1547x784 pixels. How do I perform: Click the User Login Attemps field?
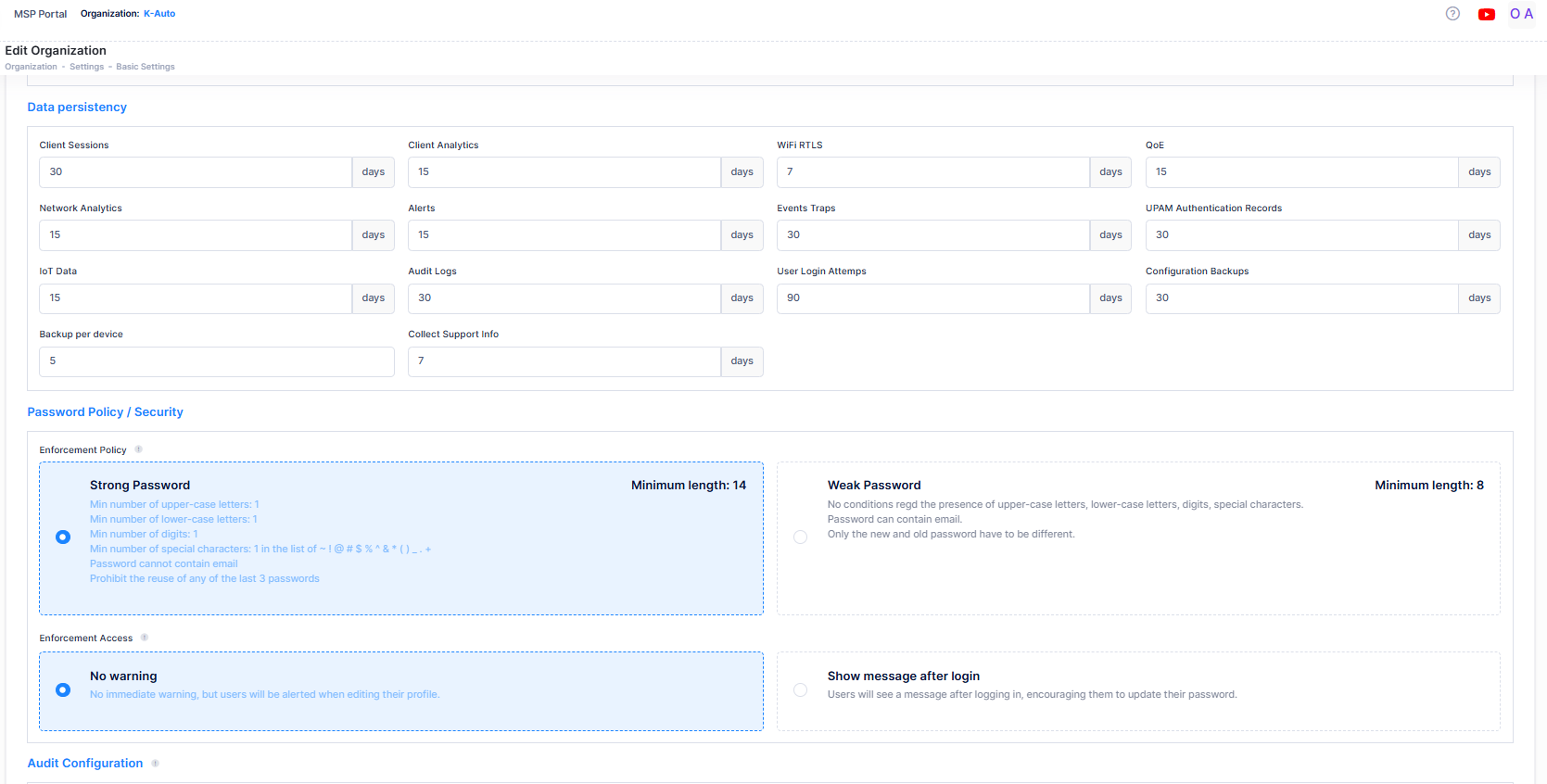point(932,298)
